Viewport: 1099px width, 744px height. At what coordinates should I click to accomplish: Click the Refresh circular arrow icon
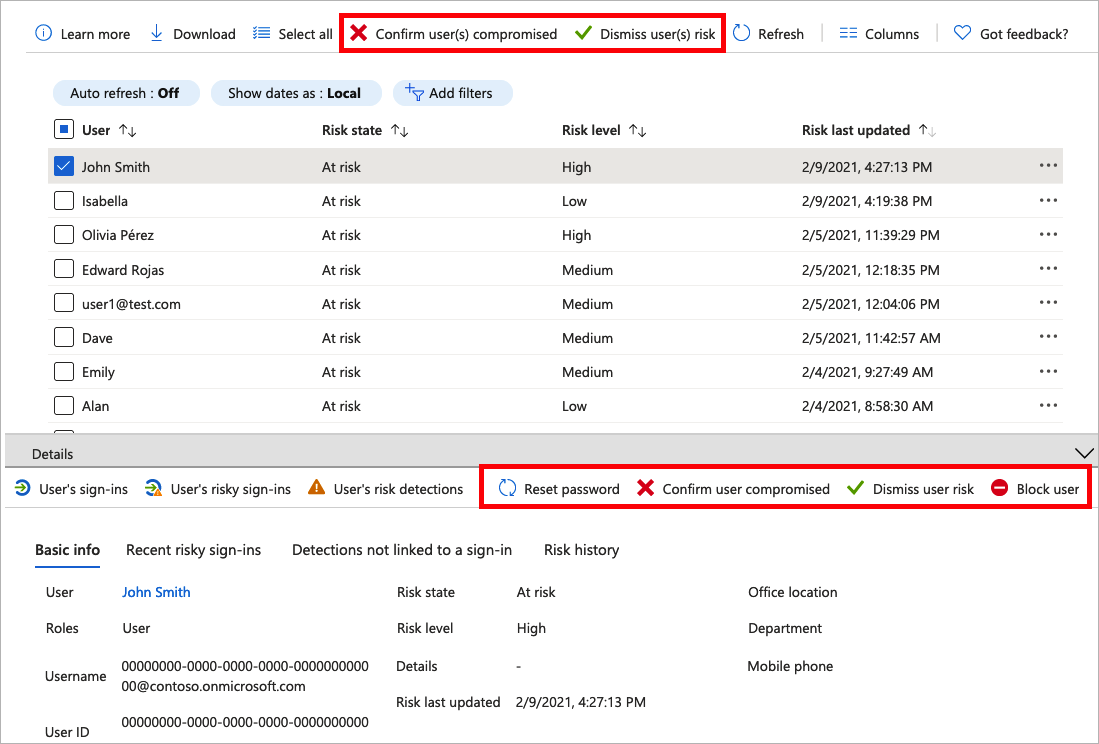click(x=742, y=33)
